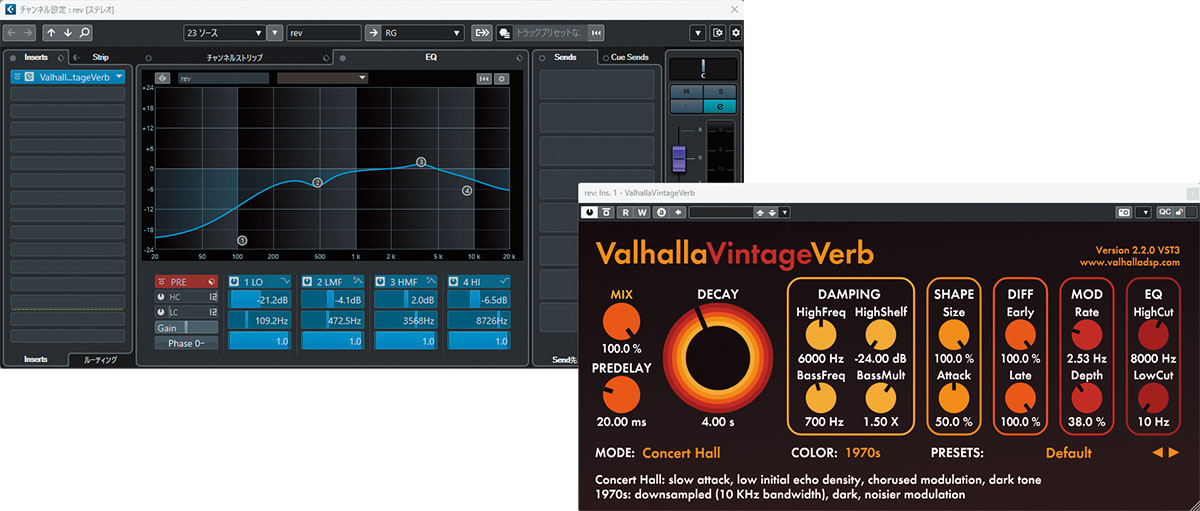The image size is (1200, 511).
Task: Click the MIX knob
Action: [x=623, y=321]
